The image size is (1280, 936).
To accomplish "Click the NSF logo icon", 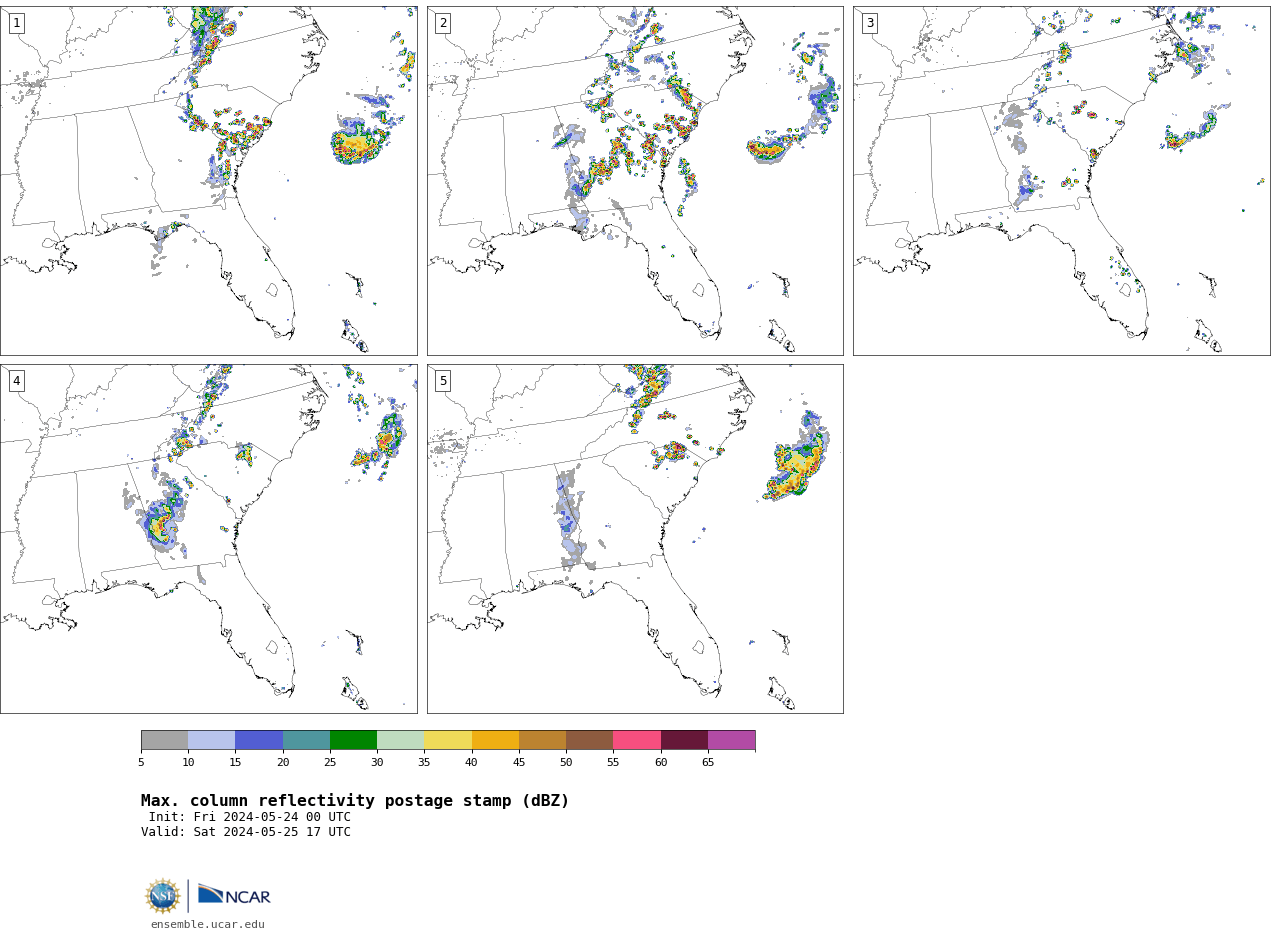I will (163, 896).
